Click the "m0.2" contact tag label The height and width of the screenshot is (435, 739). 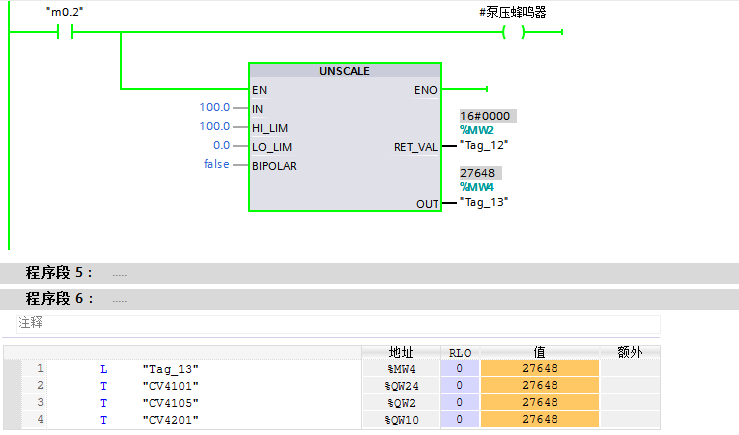[65, 12]
